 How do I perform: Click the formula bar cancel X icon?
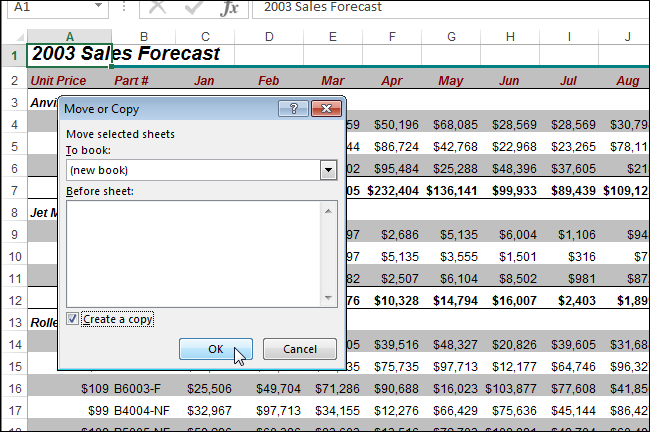click(157, 7)
